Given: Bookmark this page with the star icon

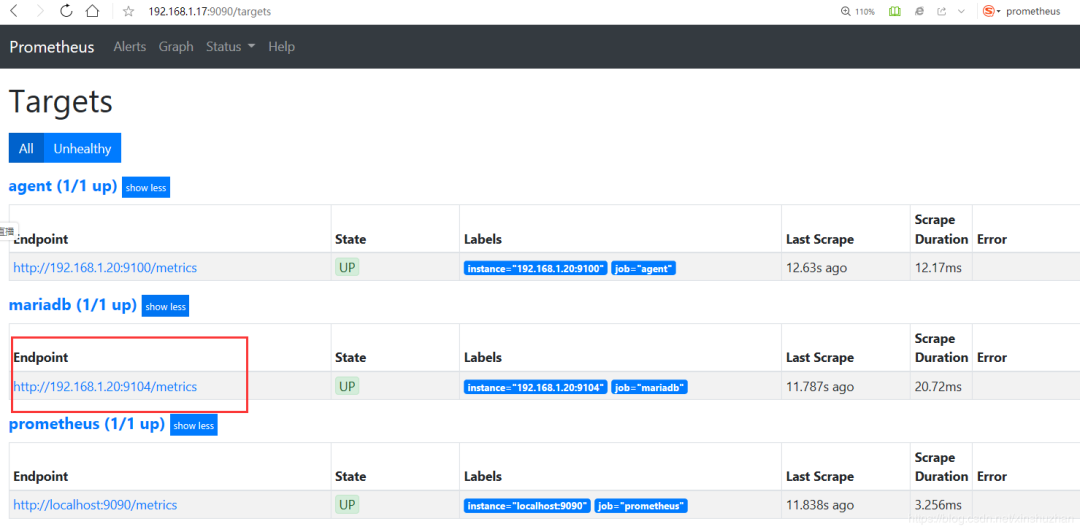Looking at the screenshot, I should click(128, 12).
